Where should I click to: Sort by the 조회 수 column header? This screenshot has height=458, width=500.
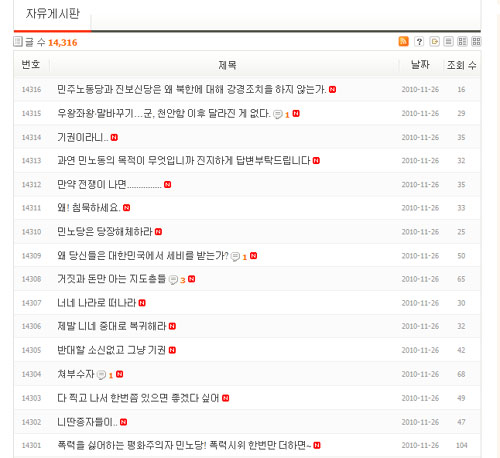(x=461, y=65)
